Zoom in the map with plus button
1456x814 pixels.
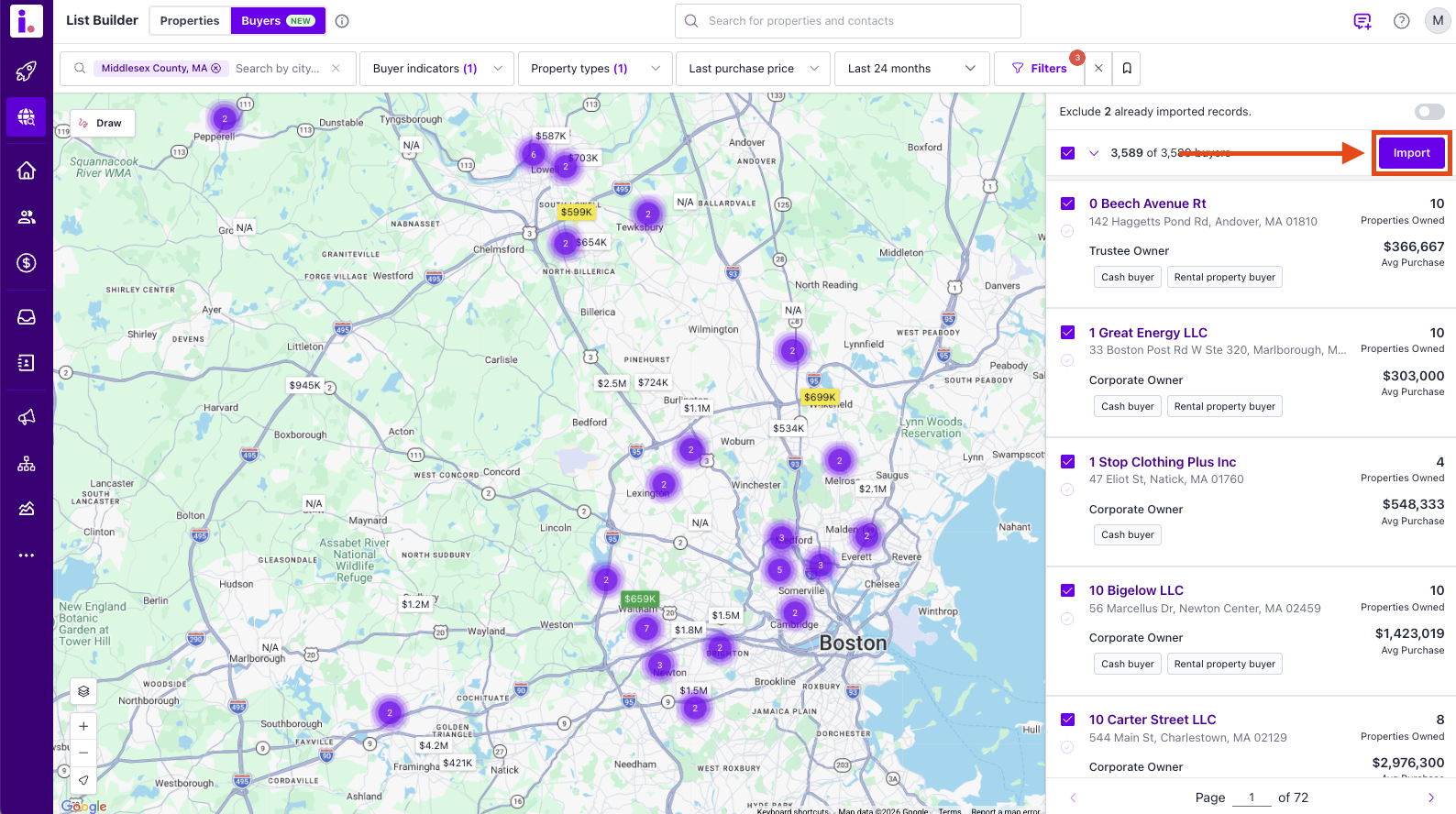click(x=83, y=726)
